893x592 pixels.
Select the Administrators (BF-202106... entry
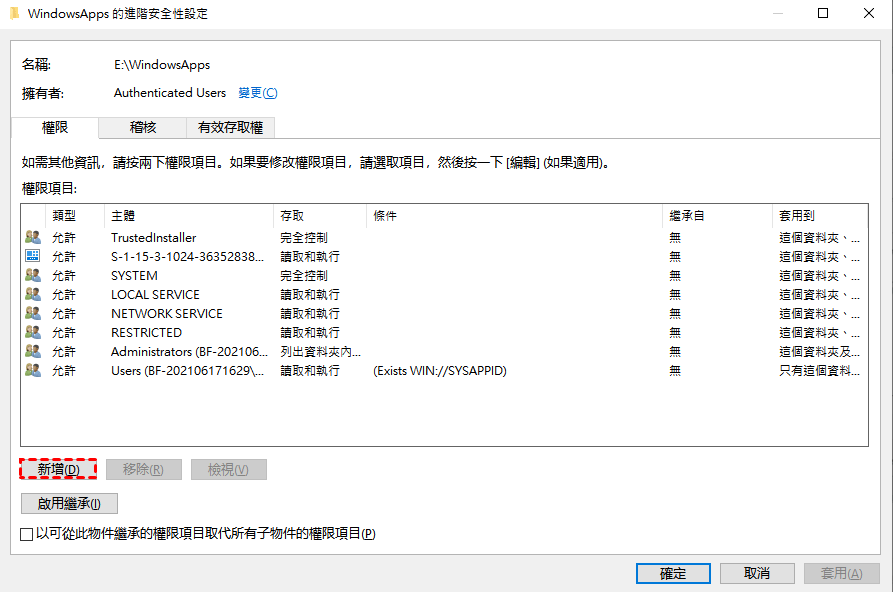pos(444,352)
